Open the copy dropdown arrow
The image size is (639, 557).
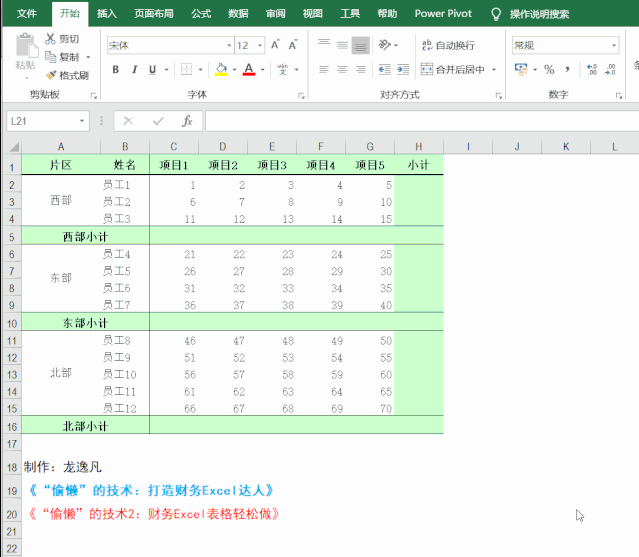click(88, 57)
